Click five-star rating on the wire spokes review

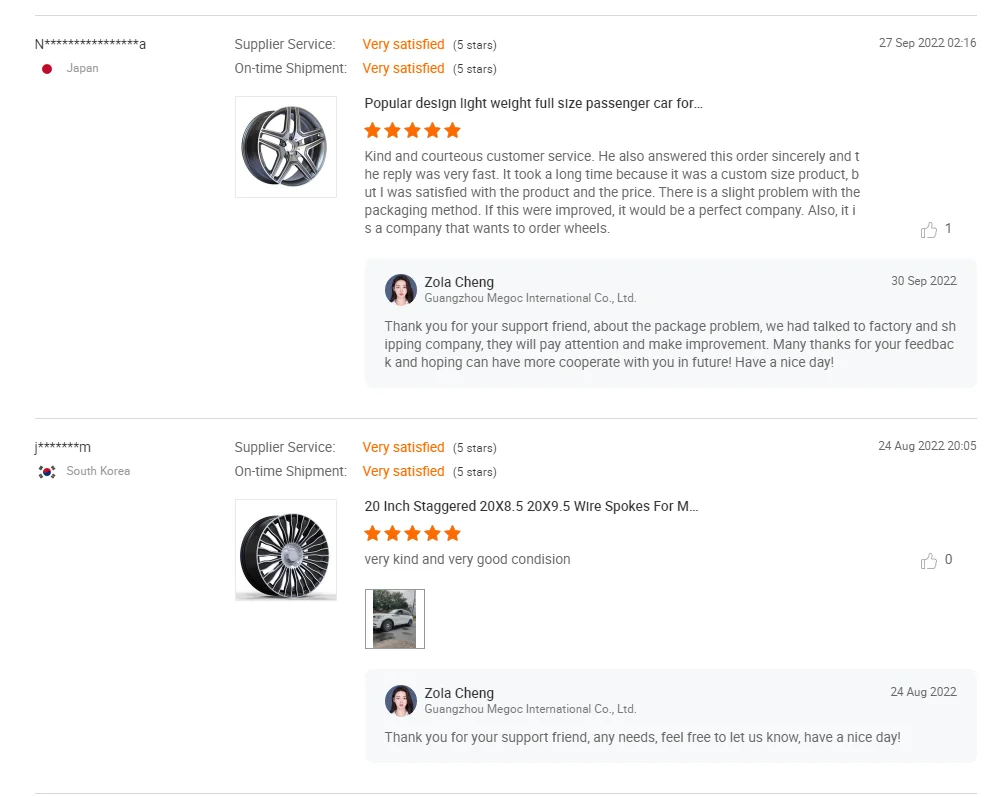click(x=412, y=534)
